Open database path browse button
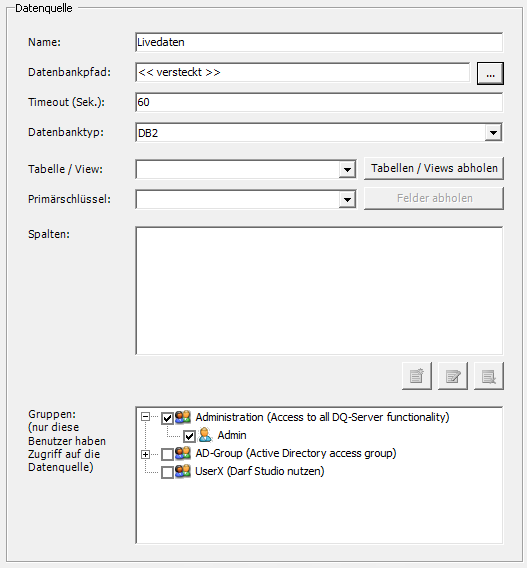Image resolution: width=527 pixels, height=568 pixels. click(x=490, y=74)
